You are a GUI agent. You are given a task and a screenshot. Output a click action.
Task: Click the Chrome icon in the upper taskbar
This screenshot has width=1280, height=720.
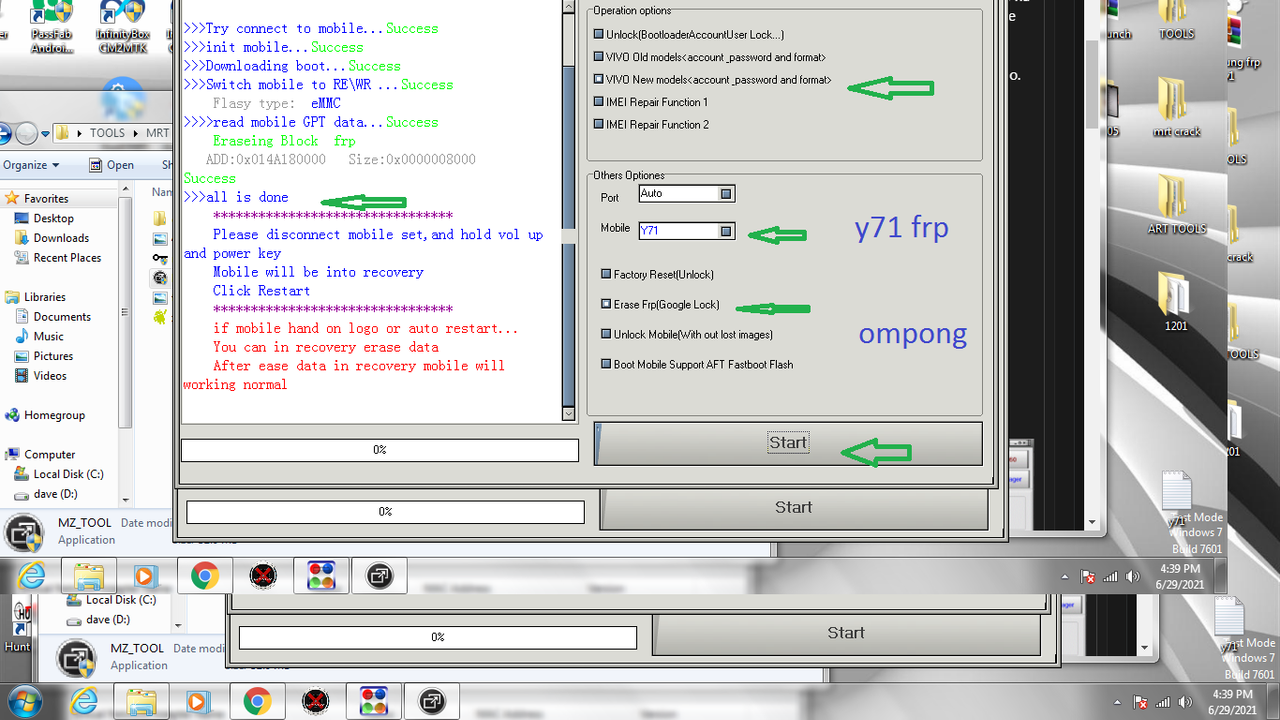point(205,575)
